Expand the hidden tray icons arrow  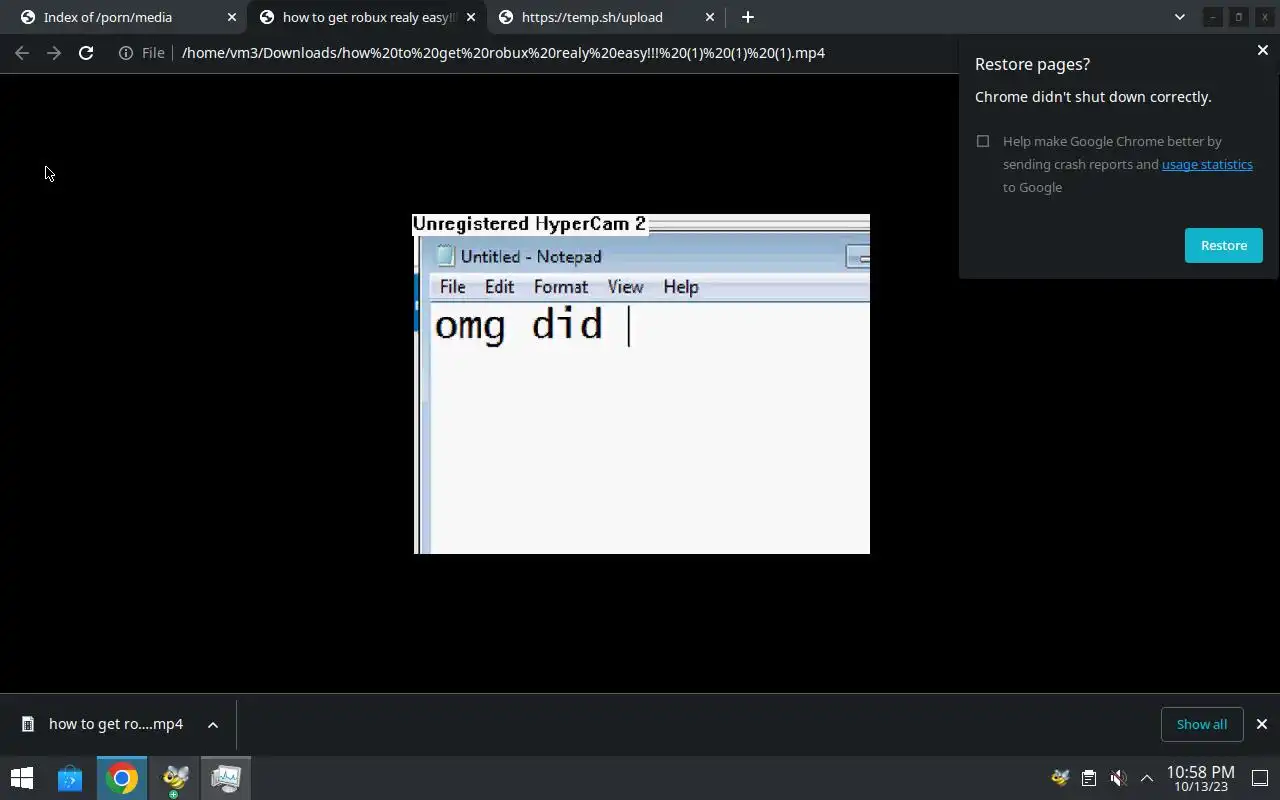pos(1147,778)
